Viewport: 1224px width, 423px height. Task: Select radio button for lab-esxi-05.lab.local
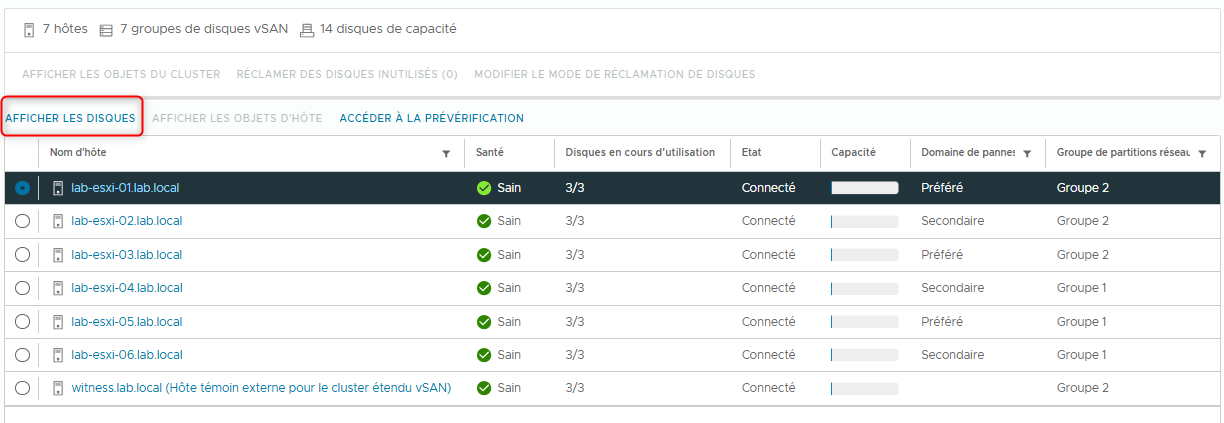pyautogui.click(x=22, y=322)
